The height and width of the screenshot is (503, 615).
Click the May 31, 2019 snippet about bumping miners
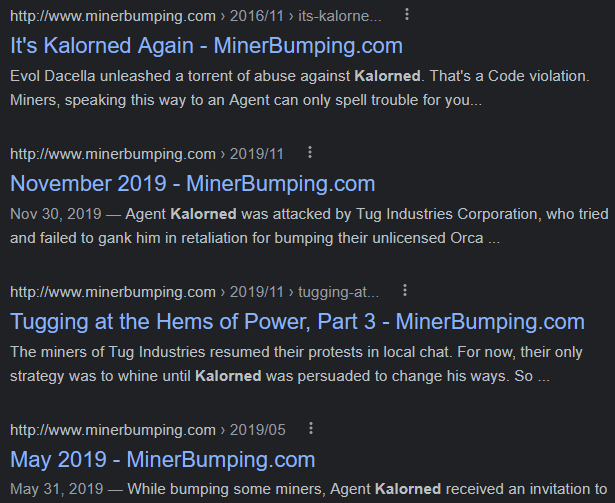(x=308, y=489)
